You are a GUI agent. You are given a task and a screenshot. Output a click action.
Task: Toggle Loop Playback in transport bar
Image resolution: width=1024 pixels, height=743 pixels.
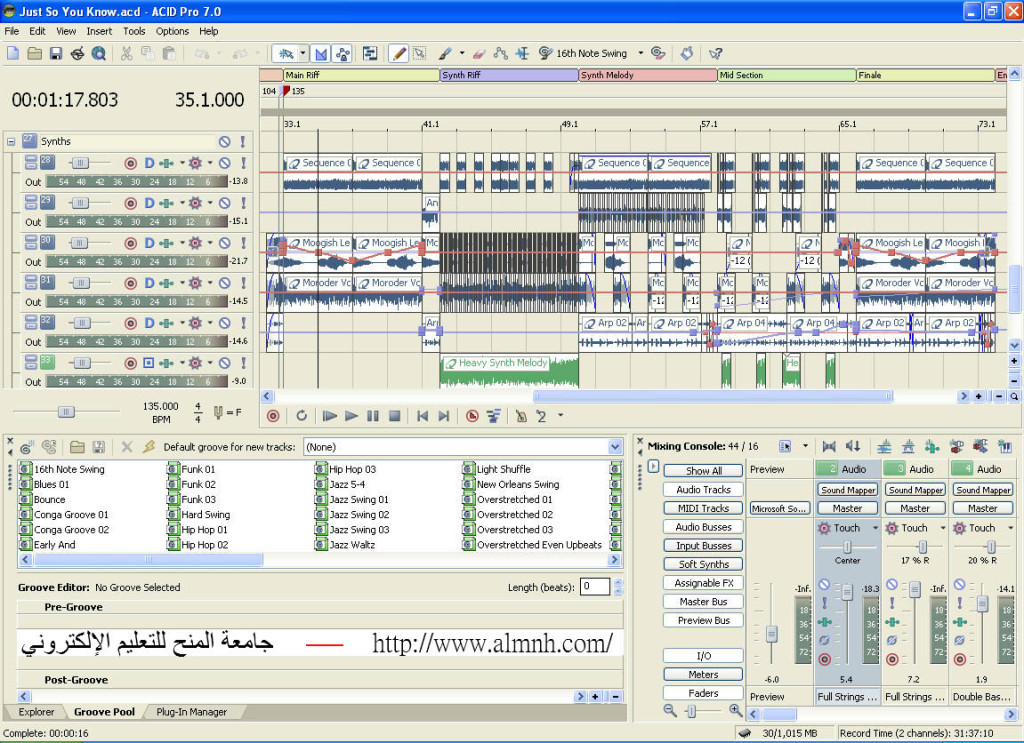coord(301,416)
